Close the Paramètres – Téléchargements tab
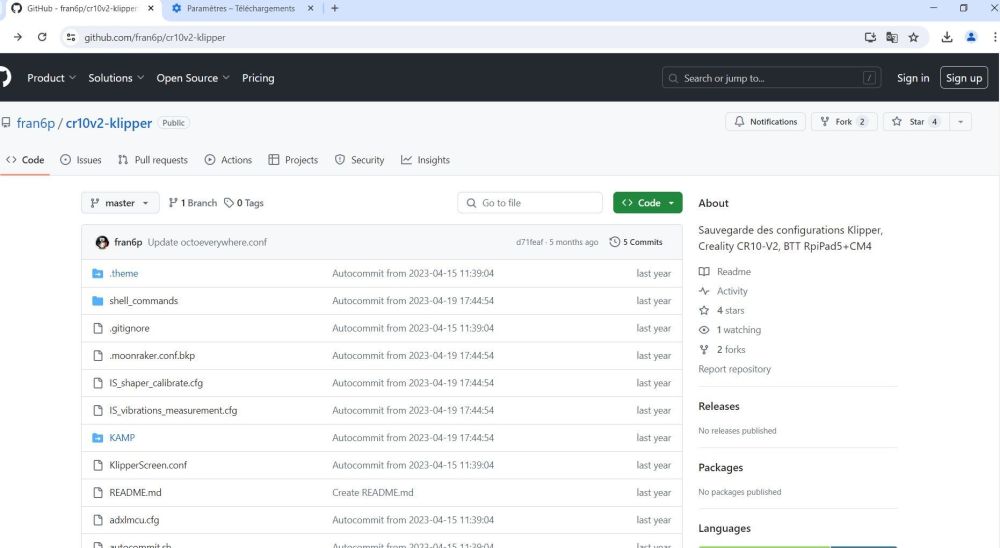 tap(311, 8)
